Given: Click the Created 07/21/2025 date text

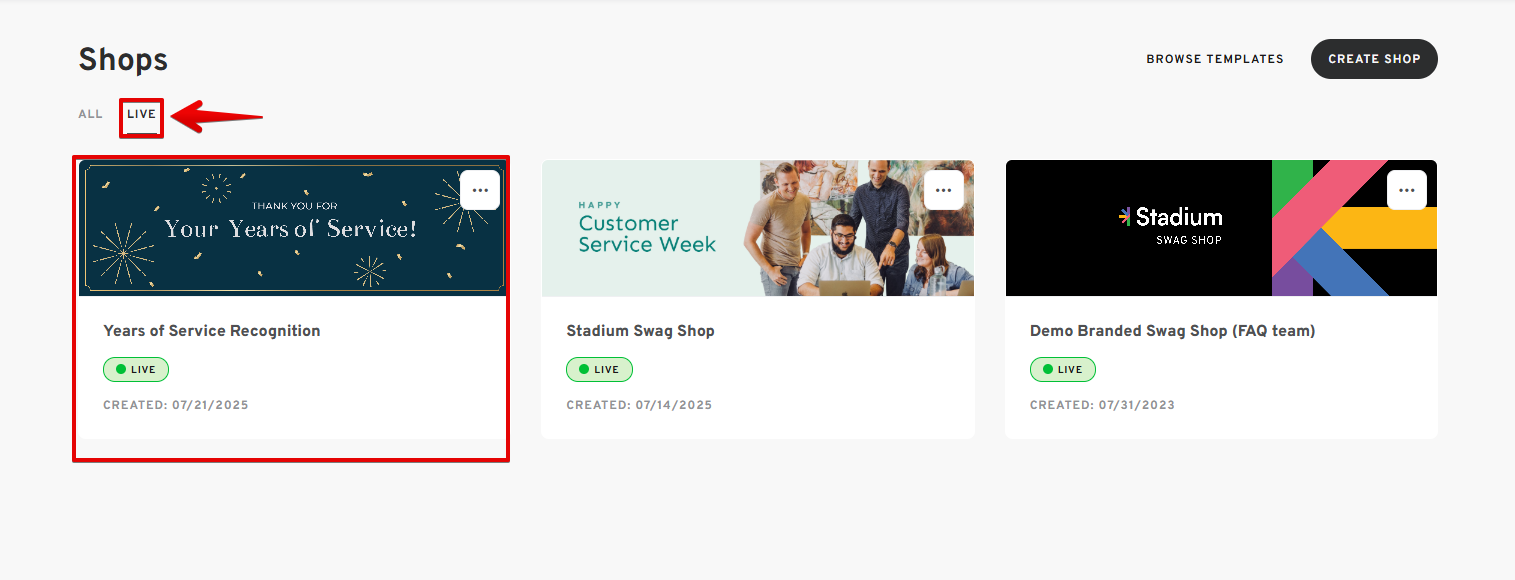Looking at the screenshot, I should [176, 405].
